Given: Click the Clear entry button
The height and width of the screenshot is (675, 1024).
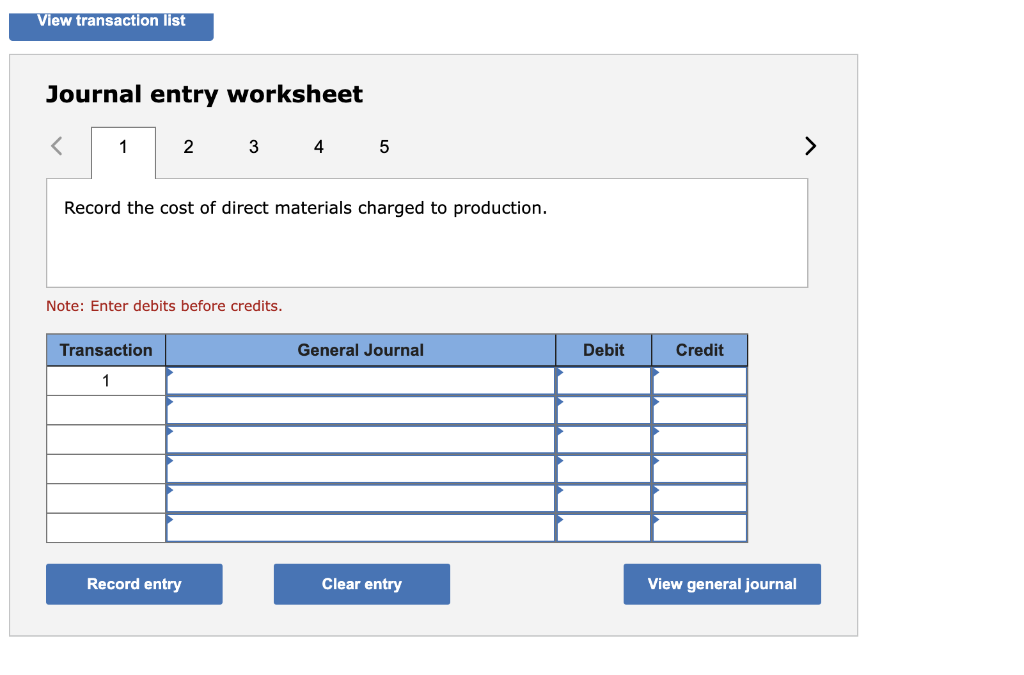Looking at the screenshot, I should pos(362,584).
